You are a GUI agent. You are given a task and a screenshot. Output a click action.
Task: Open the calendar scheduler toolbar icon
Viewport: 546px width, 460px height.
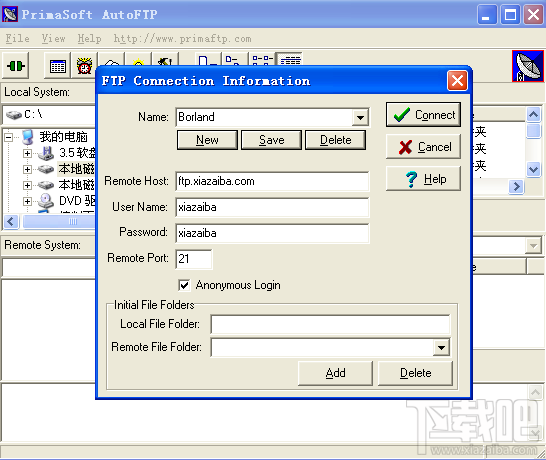point(57,65)
